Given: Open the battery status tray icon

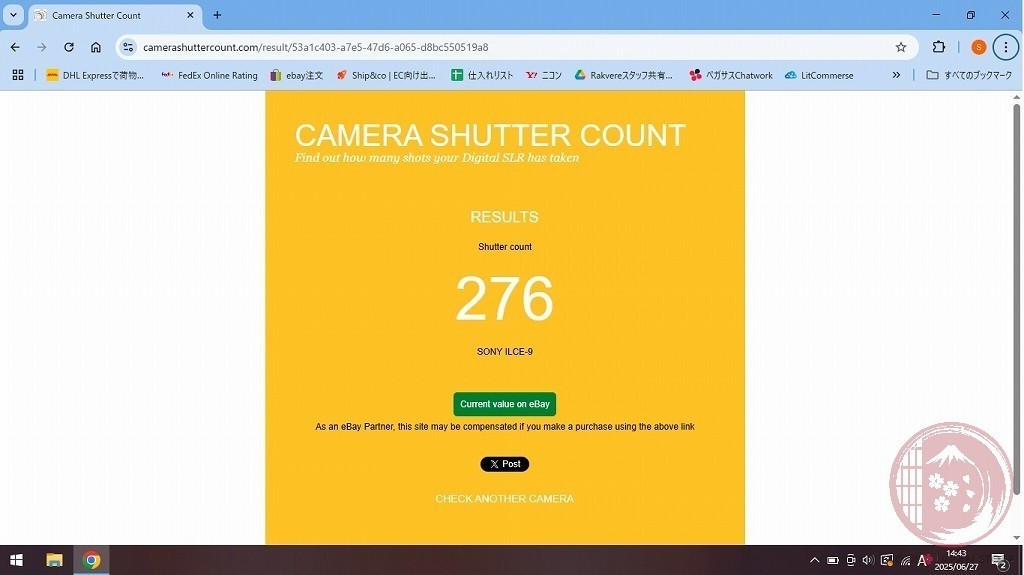Looking at the screenshot, I should pos(833,560).
